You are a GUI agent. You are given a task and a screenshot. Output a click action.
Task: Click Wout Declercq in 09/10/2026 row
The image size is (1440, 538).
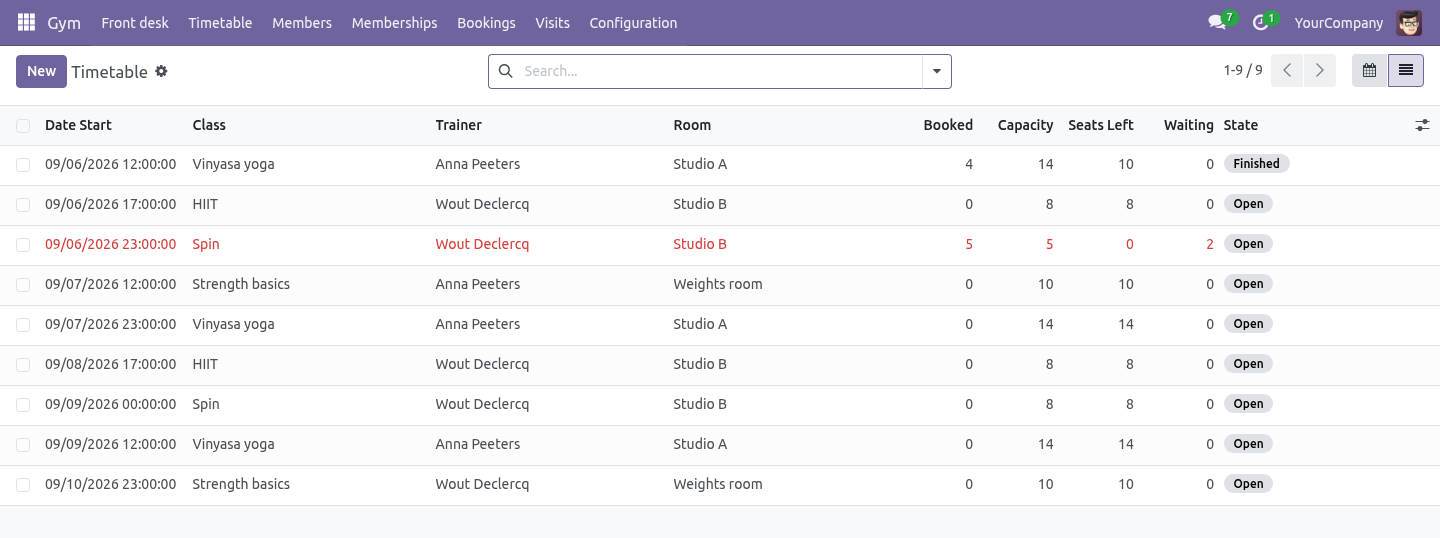(x=482, y=484)
